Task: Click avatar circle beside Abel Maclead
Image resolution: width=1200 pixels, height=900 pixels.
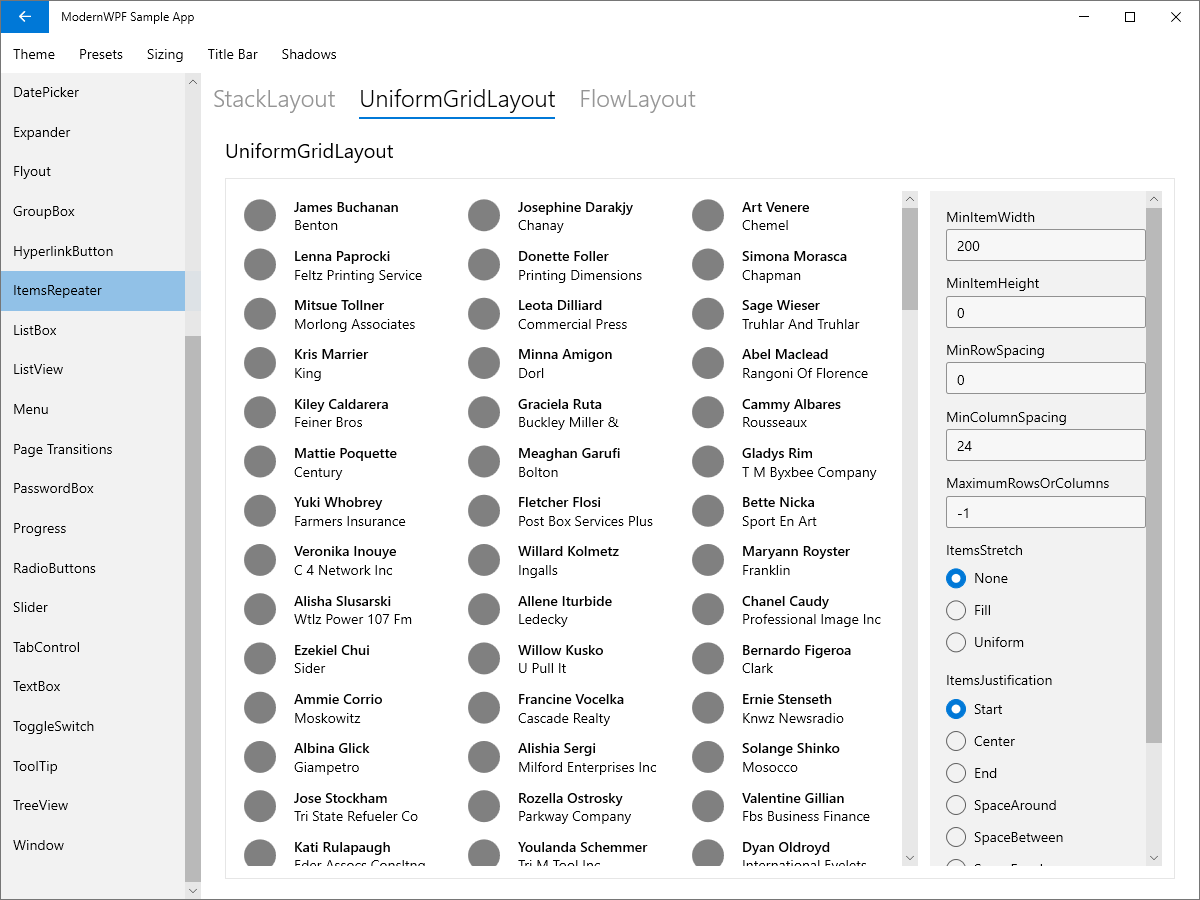Action: tap(708, 363)
